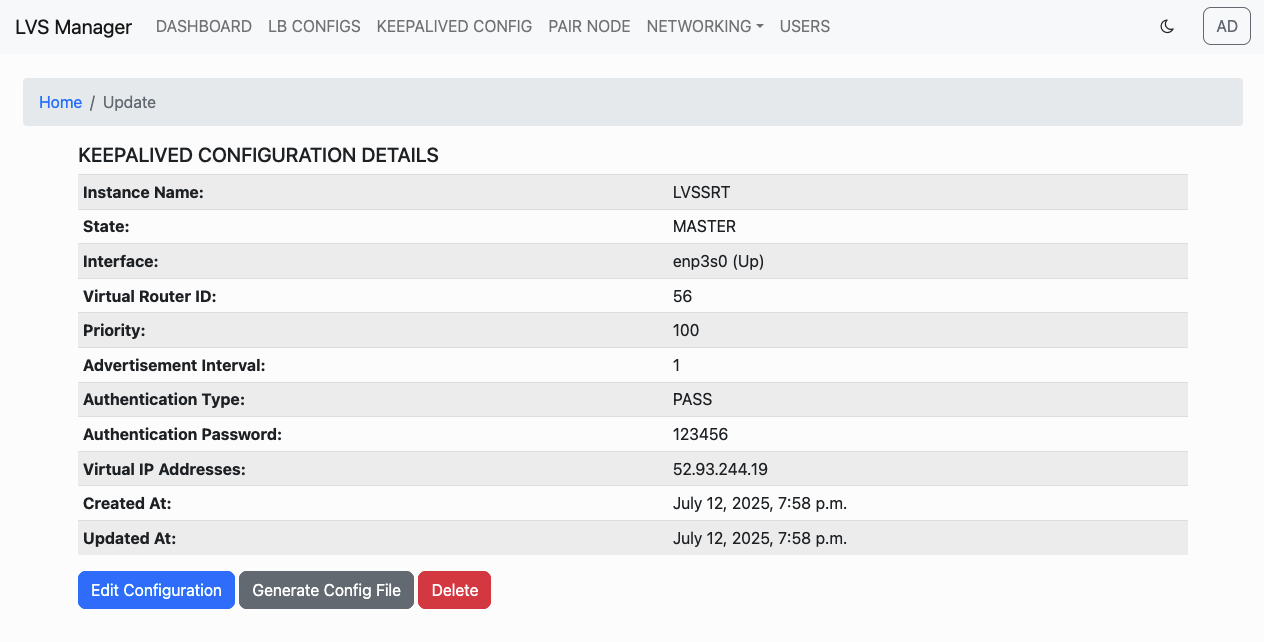Select state value MASTER
This screenshot has width=1264, height=642.
click(x=704, y=226)
